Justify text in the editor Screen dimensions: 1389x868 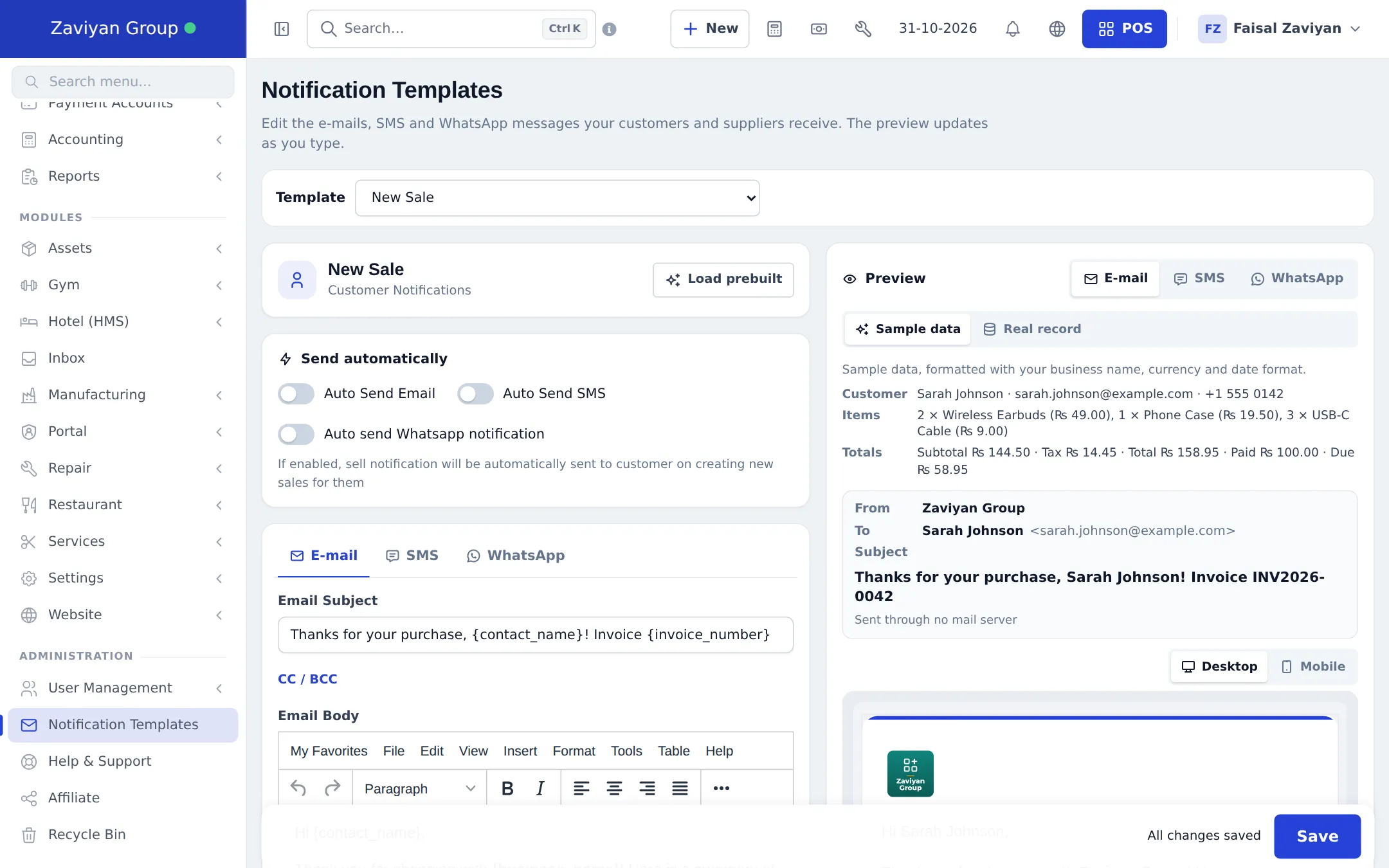[x=680, y=788]
